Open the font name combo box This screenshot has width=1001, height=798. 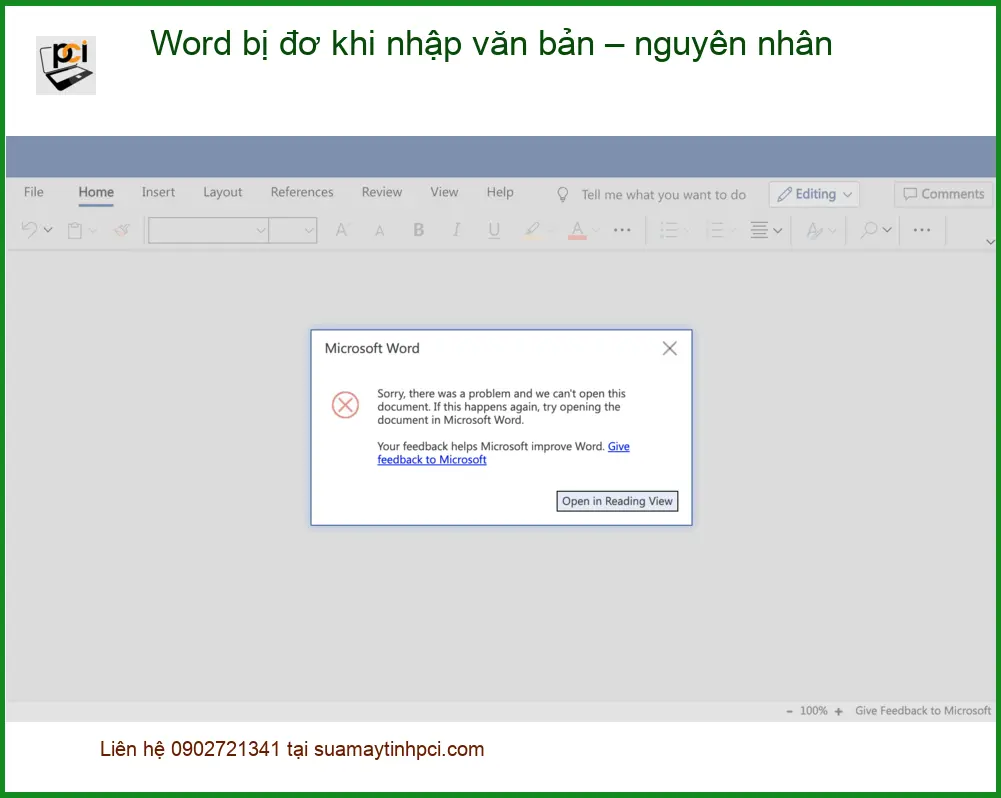208,230
